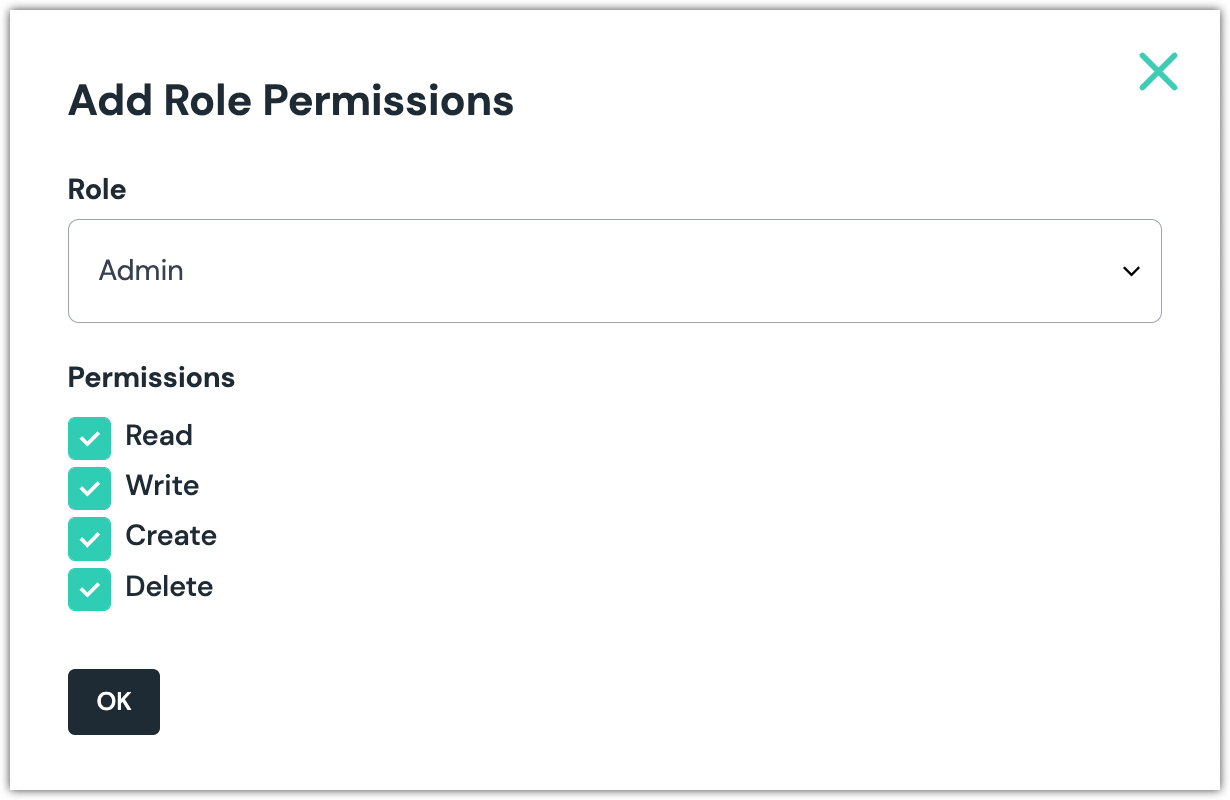1230x800 pixels.
Task: Uncheck the Read permission checkbox
Action: [x=89, y=438]
